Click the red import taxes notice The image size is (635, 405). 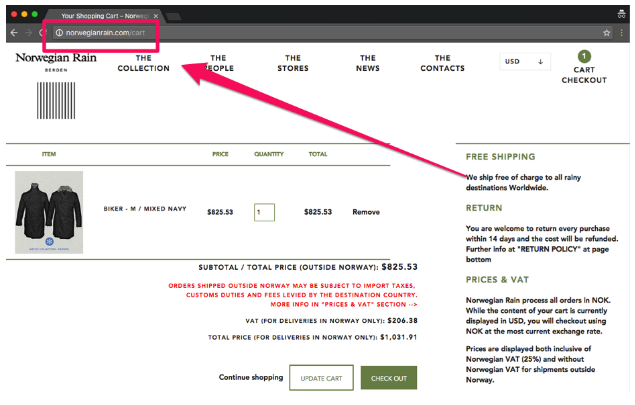(x=293, y=295)
